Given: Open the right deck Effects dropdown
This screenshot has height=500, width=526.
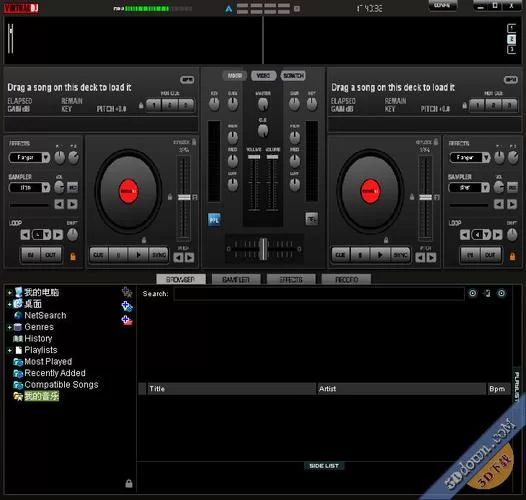Looking at the screenshot, I should [486, 157].
